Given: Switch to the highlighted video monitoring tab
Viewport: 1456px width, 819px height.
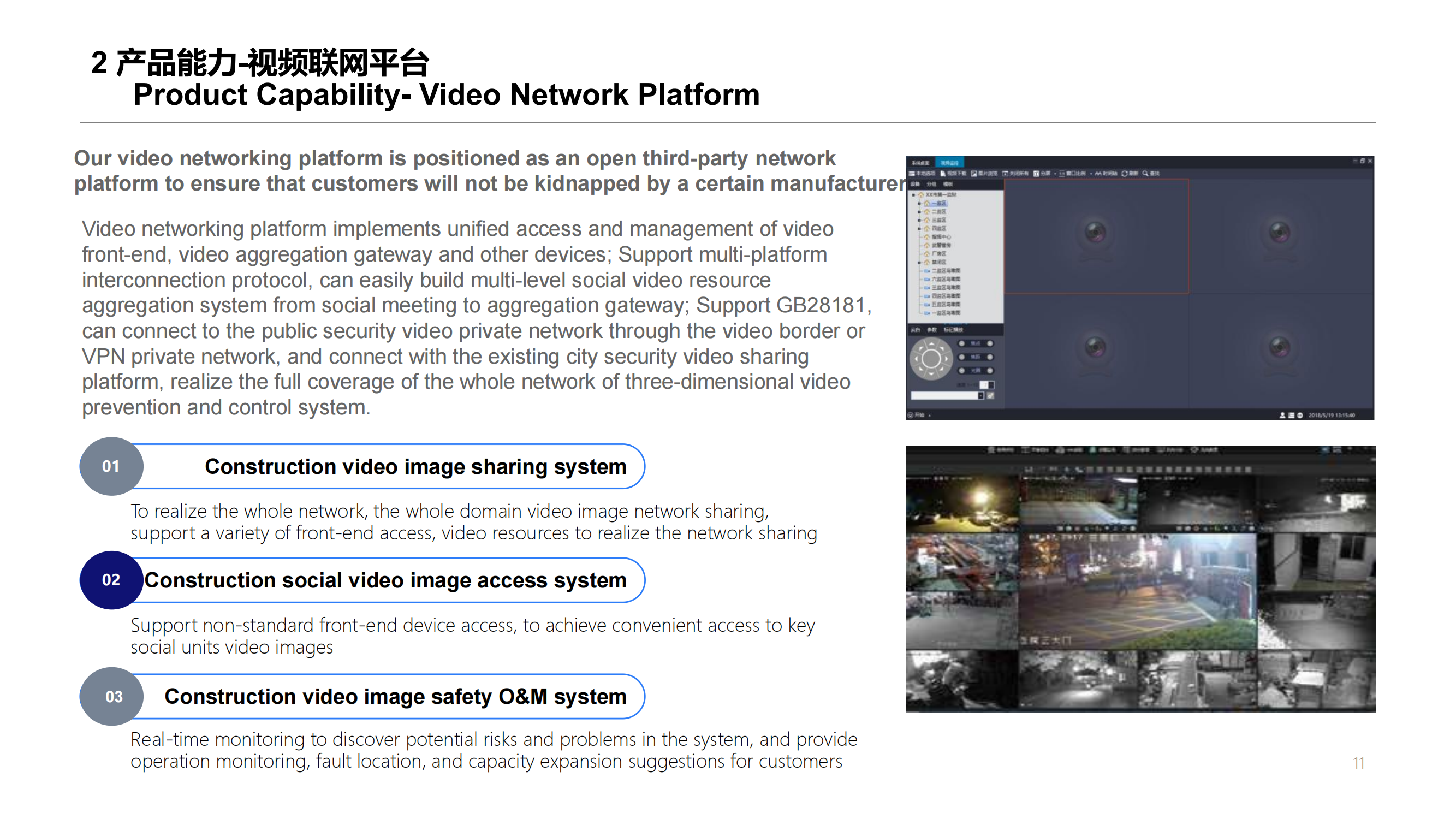Looking at the screenshot, I should pos(949,163).
